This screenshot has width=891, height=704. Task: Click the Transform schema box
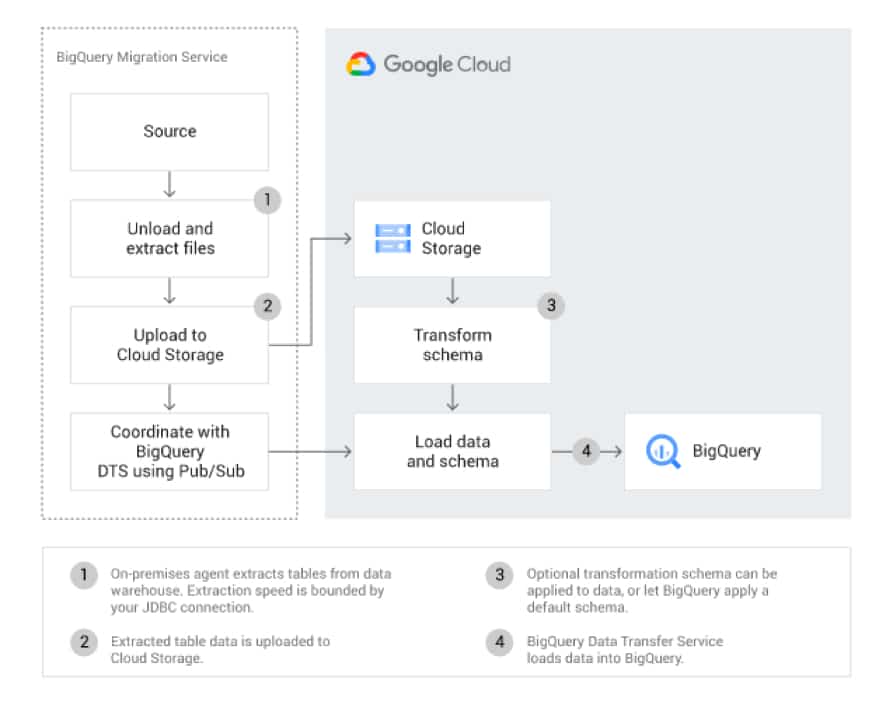click(452, 345)
